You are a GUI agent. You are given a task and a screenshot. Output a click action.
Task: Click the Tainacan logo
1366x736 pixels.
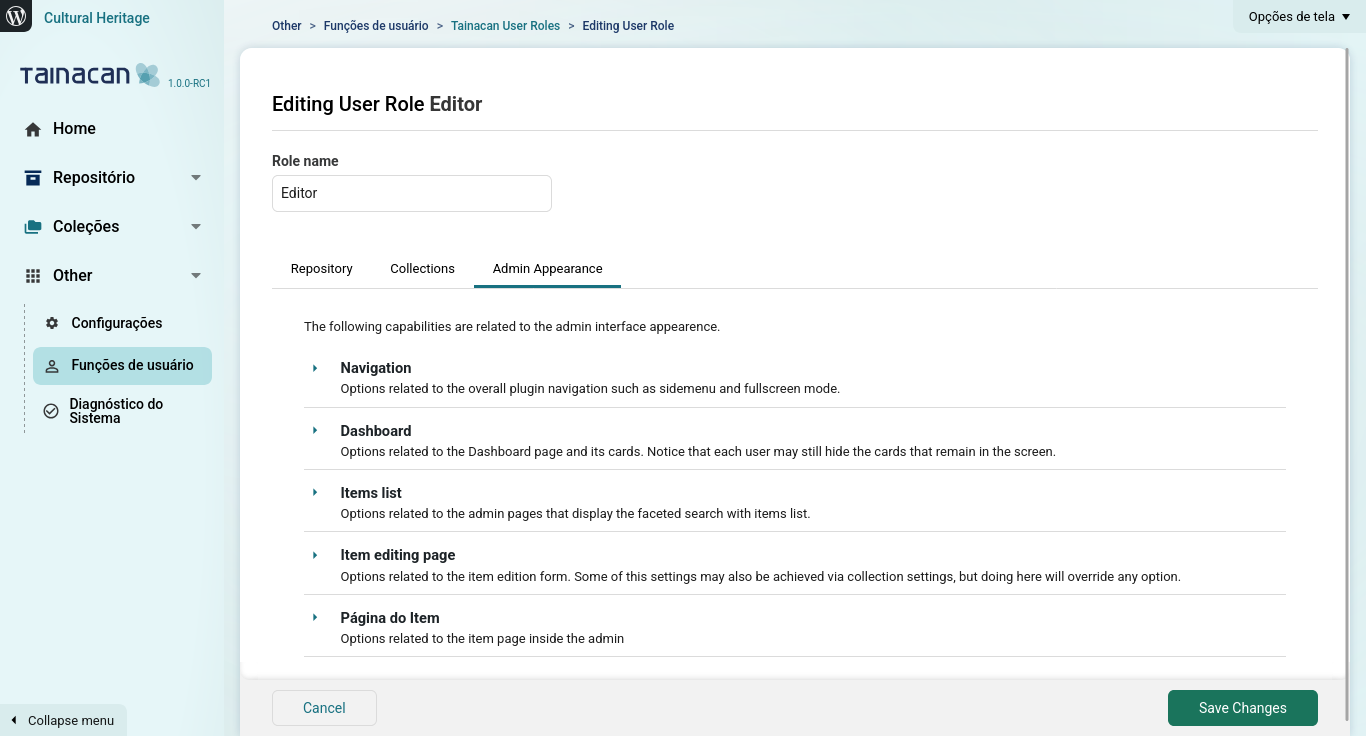click(90, 75)
